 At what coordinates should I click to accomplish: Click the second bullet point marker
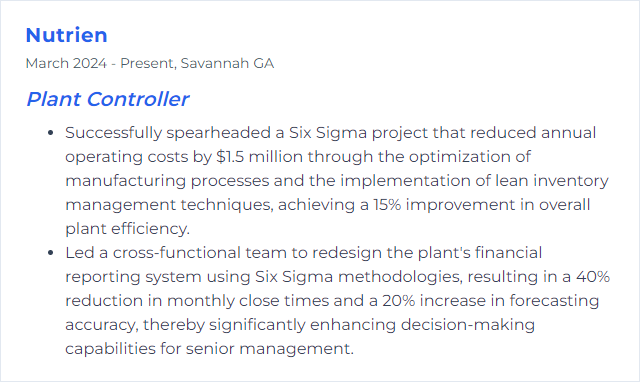point(50,253)
